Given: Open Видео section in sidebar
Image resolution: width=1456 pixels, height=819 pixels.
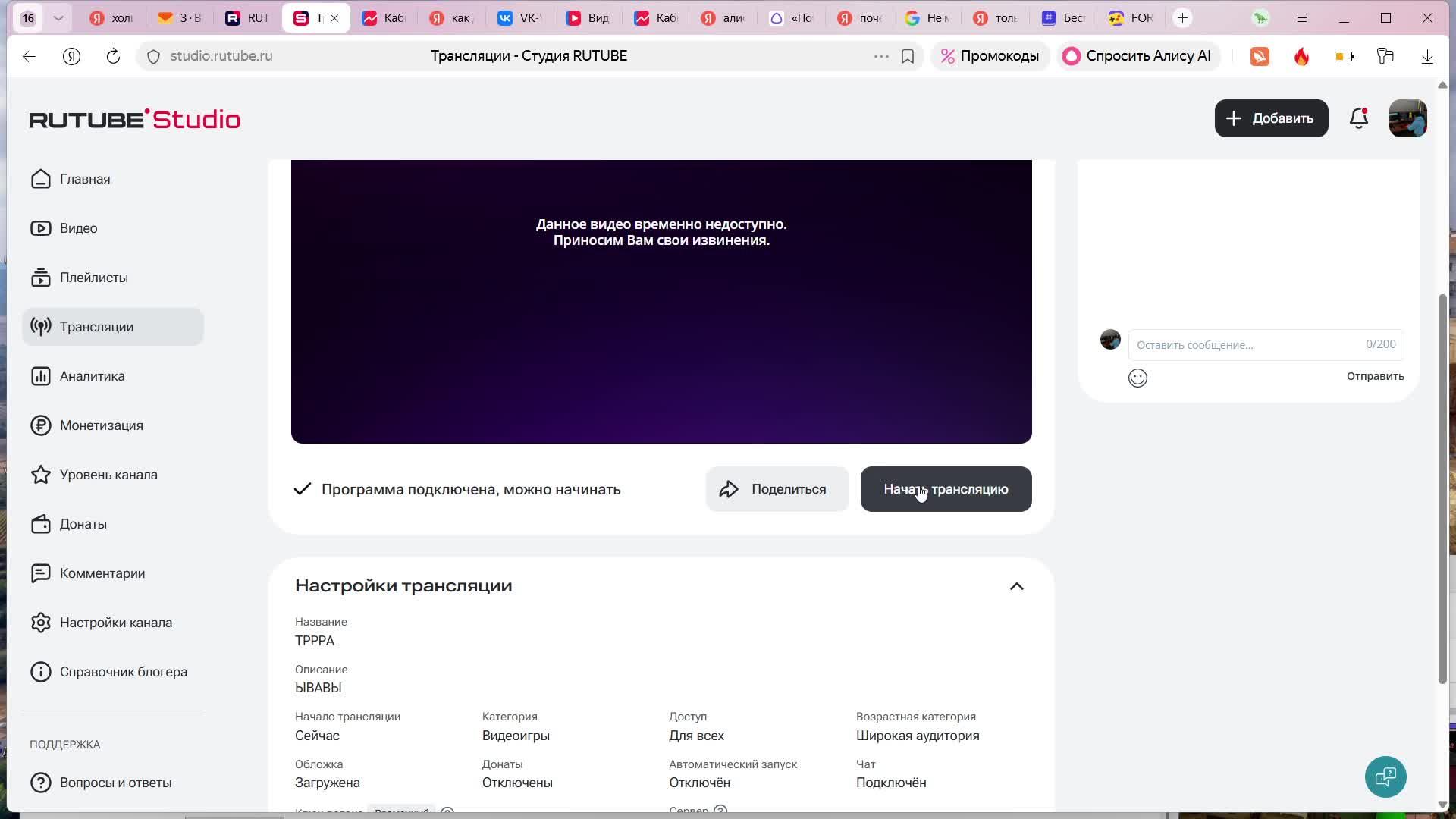Looking at the screenshot, I should point(78,228).
